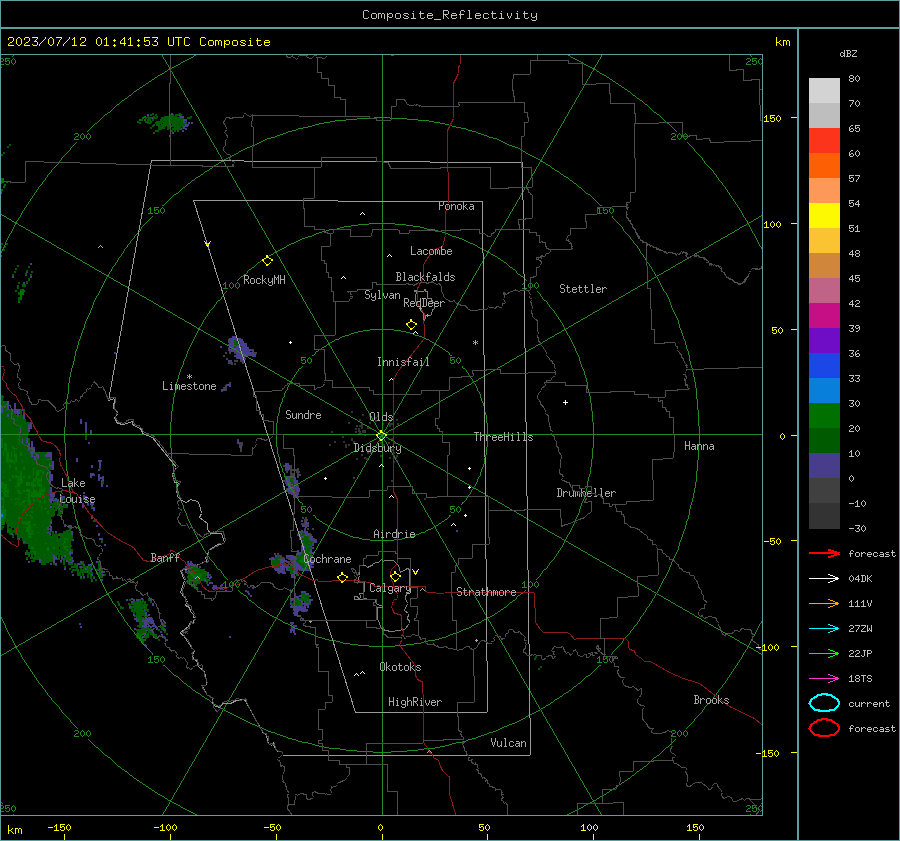This screenshot has height=841, width=900.
Task: Click the Blackfalds city label
Action: pos(425,277)
